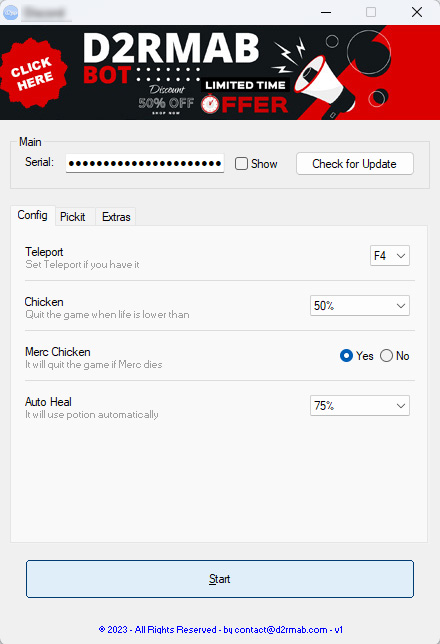440x644 pixels.
Task: Click the megaphone graphic in banner
Action: point(325,84)
